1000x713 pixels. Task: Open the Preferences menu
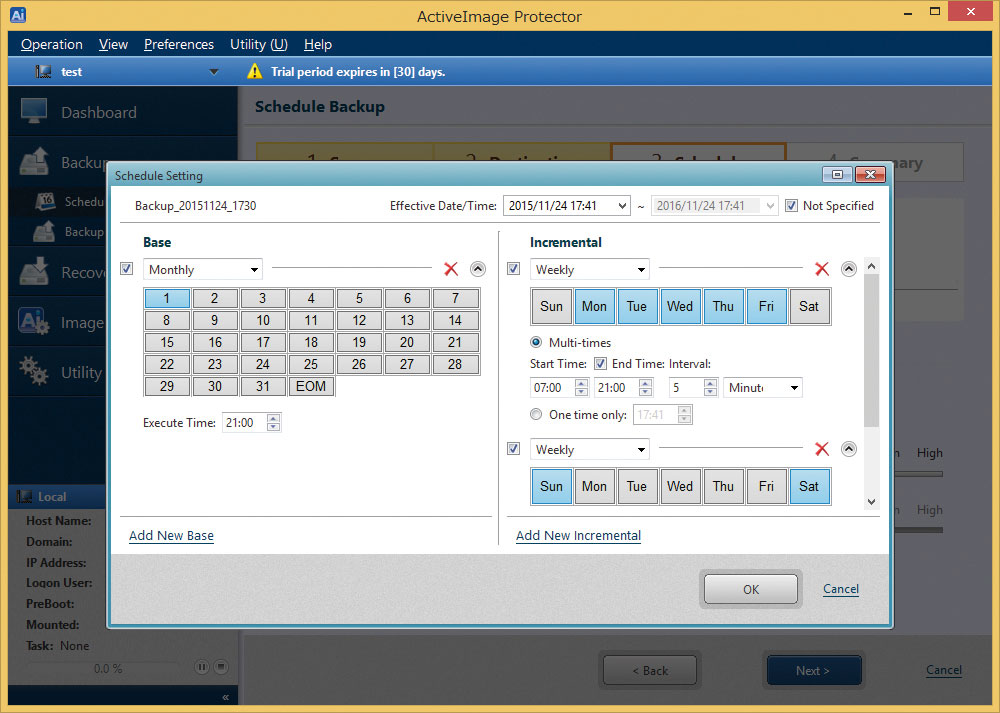(x=179, y=44)
